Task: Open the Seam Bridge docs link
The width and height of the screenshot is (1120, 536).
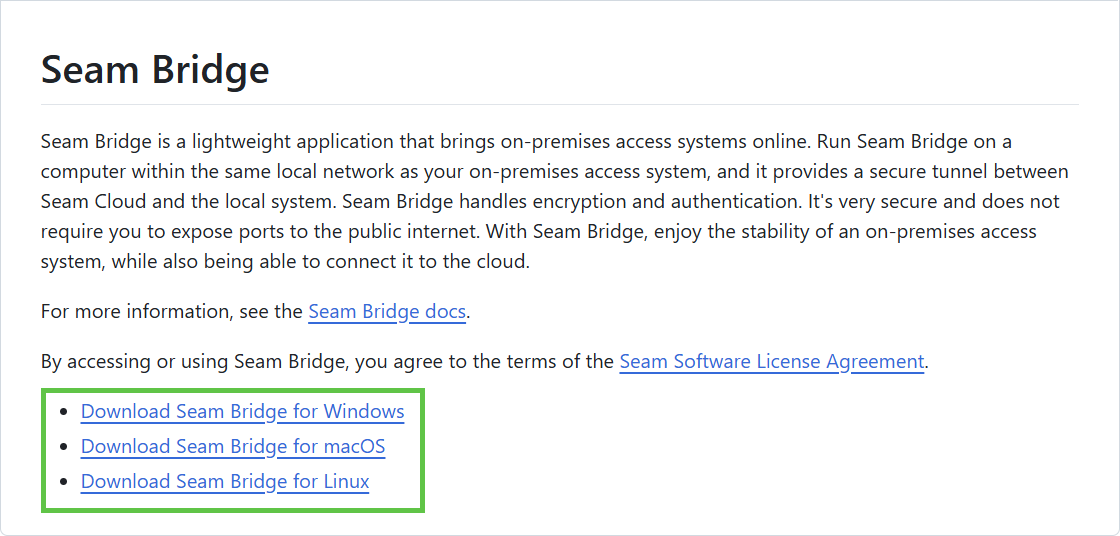Action: tap(387, 312)
